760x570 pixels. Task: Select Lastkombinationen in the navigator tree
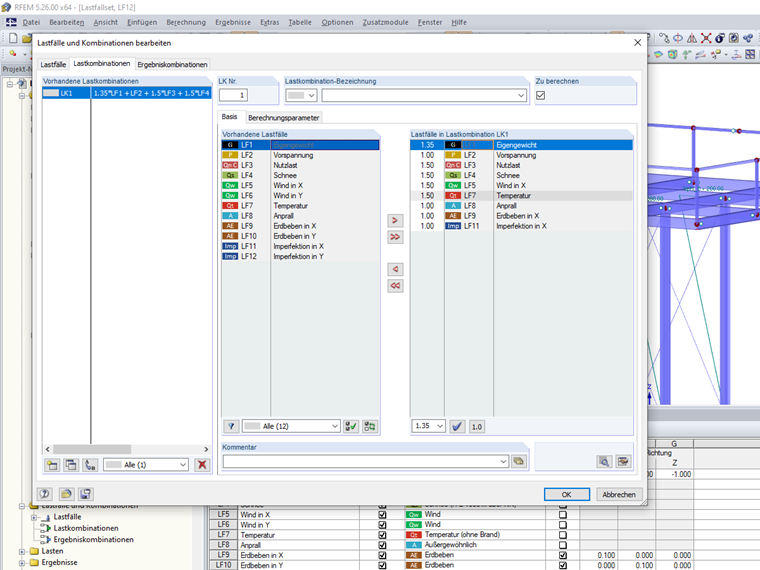(x=86, y=528)
